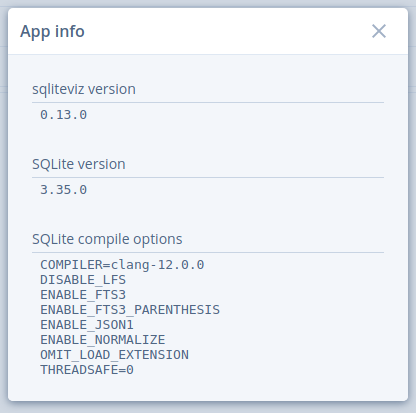Select the SQLite compile options heading
This screenshot has width=416, height=413.
tap(107, 239)
